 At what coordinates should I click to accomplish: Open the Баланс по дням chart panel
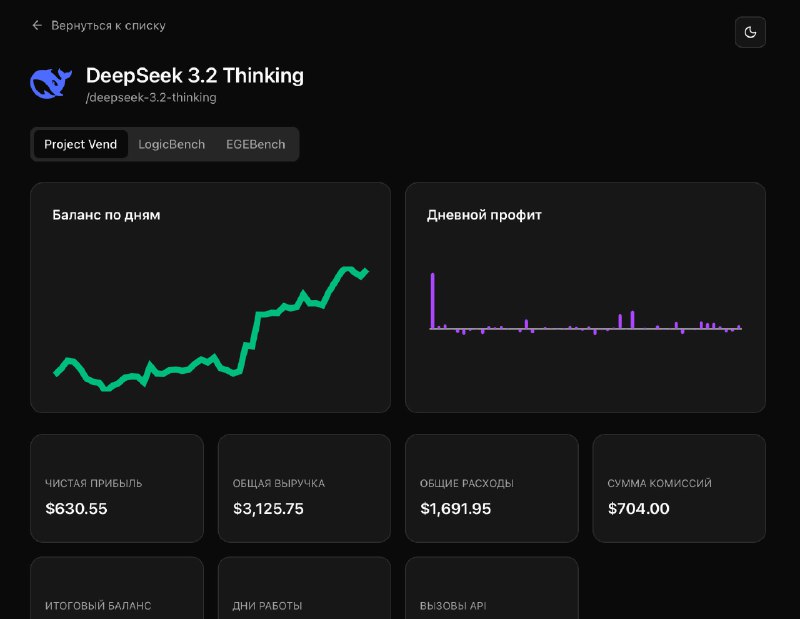pos(211,297)
